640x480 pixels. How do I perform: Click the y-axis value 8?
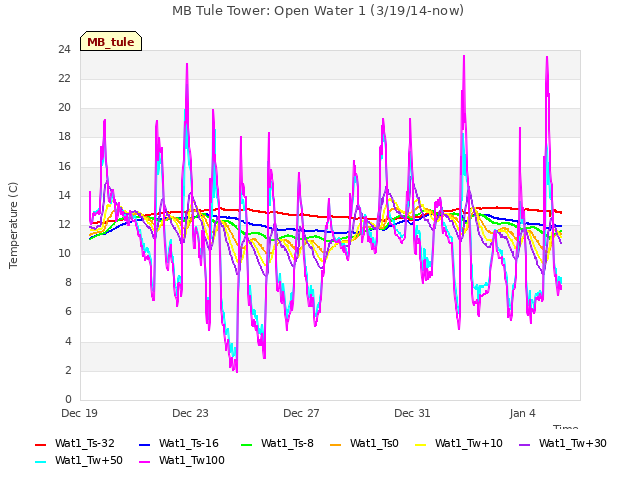(x=68, y=282)
